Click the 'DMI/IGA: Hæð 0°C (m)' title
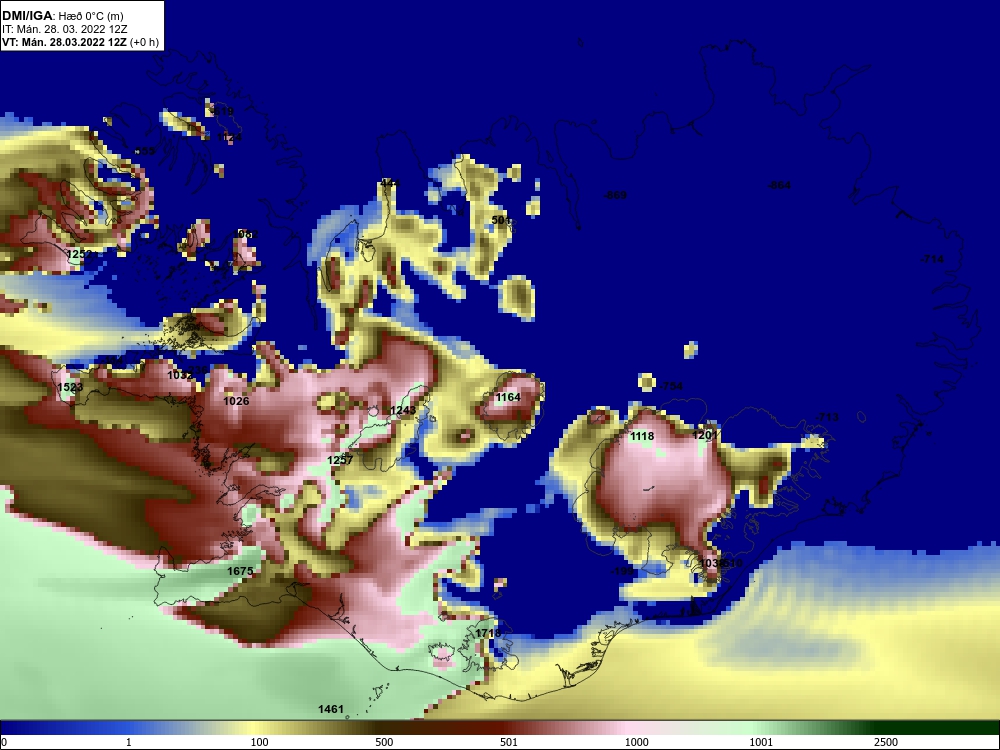Viewport: 1000px width, 750px height. pyautogui.click(x=63, y=16)
